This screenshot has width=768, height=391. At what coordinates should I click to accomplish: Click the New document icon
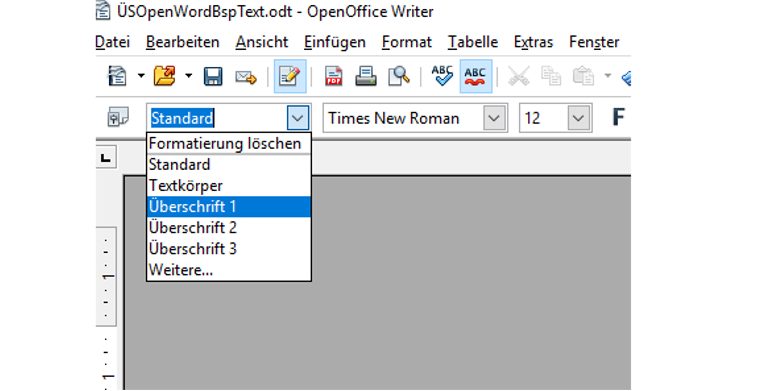118,76
